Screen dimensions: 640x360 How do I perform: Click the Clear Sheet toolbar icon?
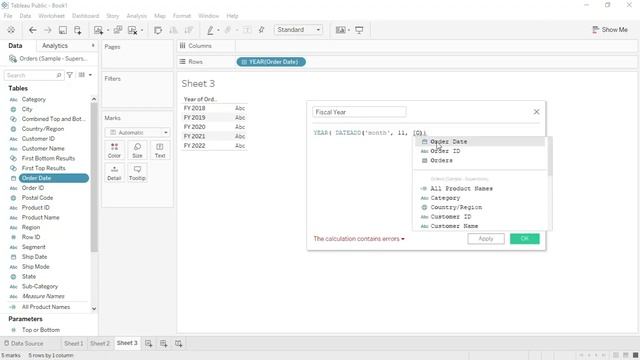click(x=132, y=30)
